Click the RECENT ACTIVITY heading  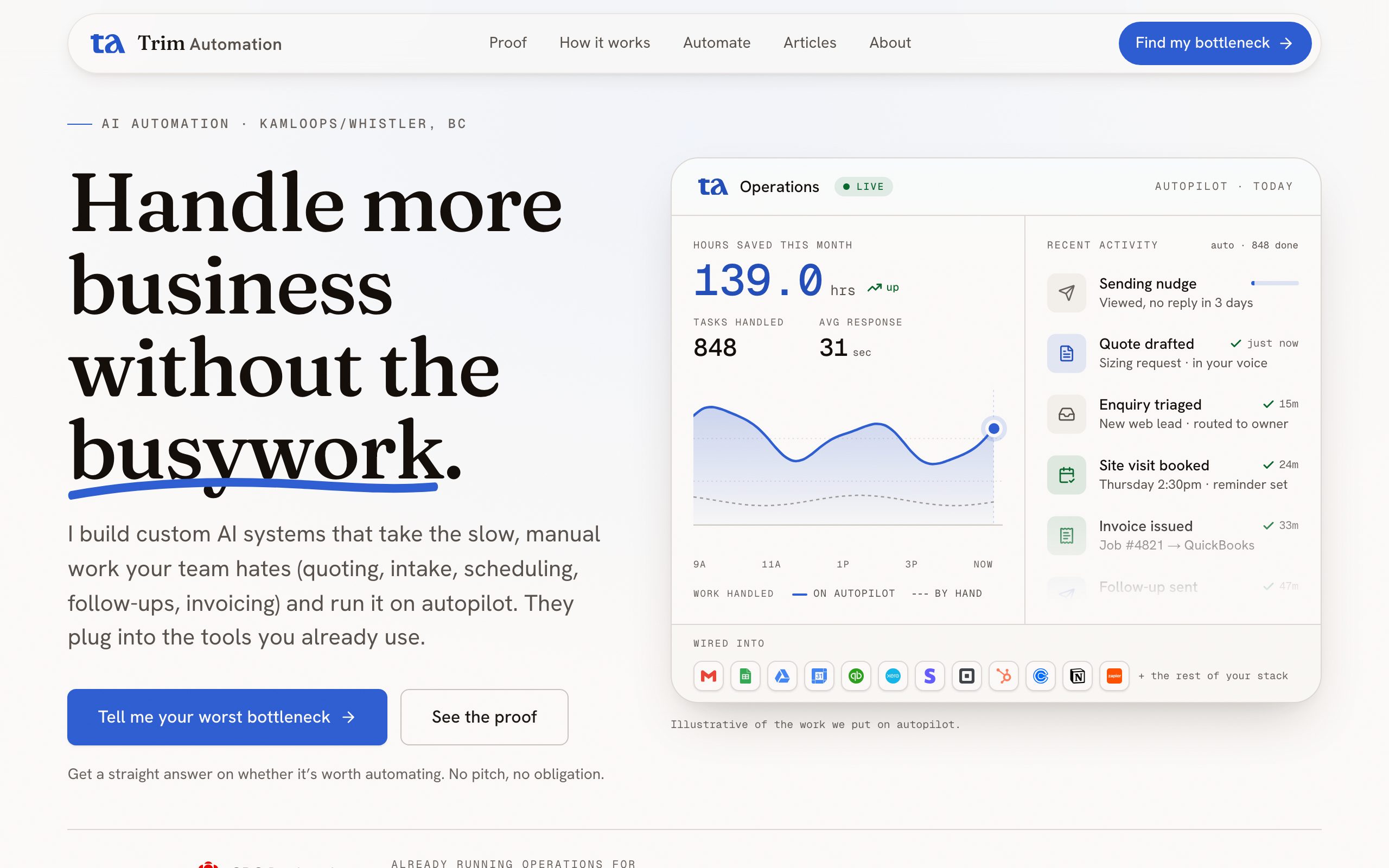click(x=1102, y=245)
